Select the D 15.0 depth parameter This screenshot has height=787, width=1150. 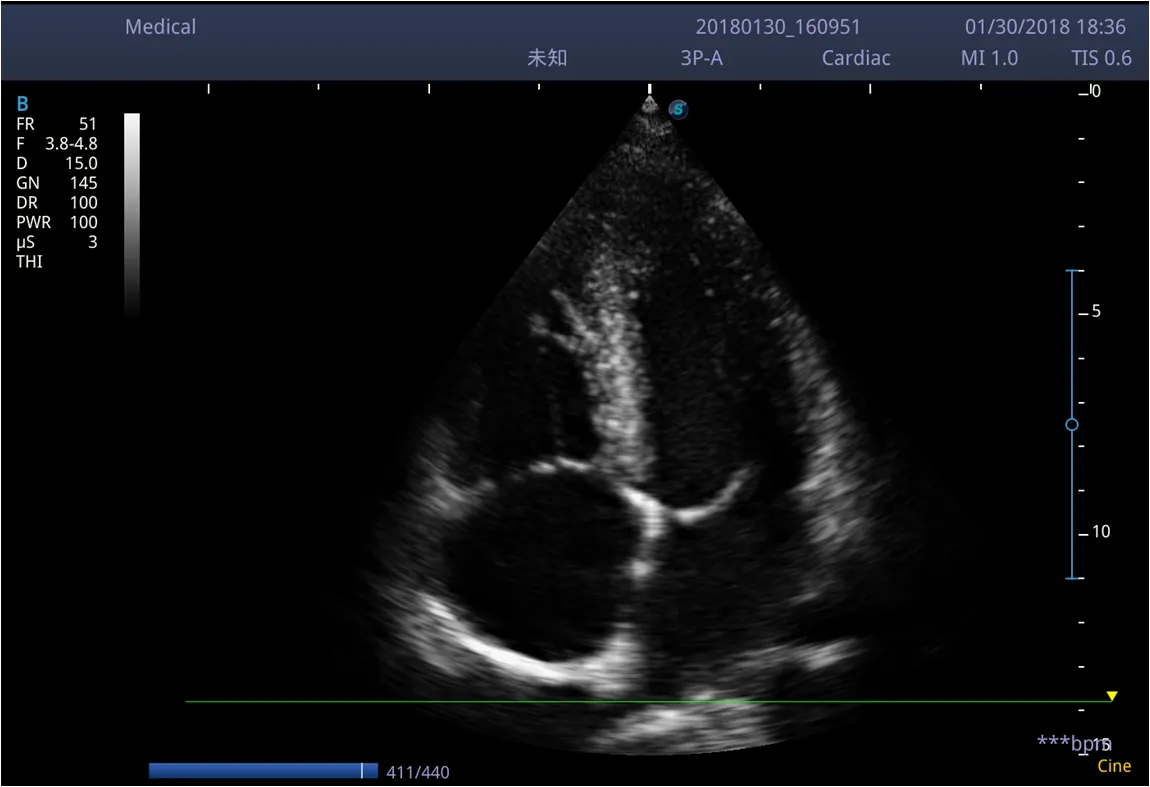[56, 163]
